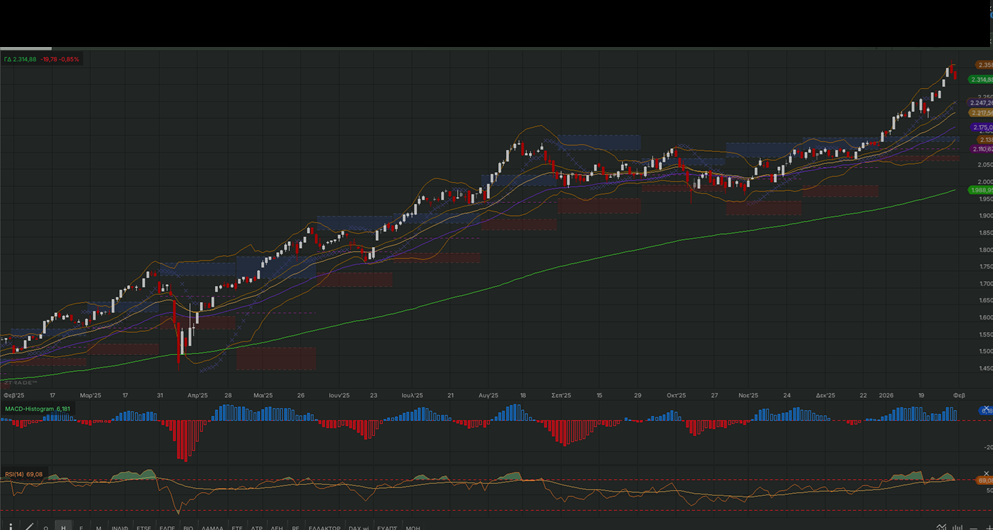This screenshot has width=993, height=530.
Task: Click the green 1.988,95 moving average tag
Action: tap(980, 190)
